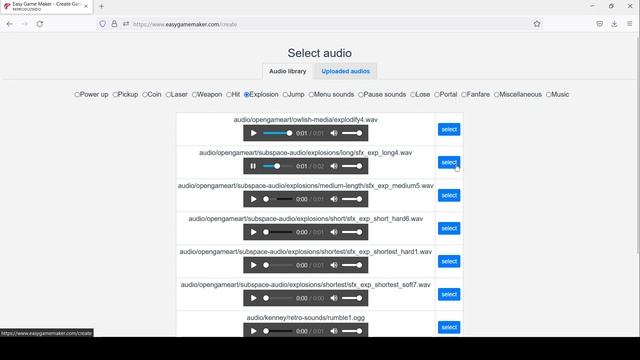Bookmark this page with the star icon
This screenshot has width=640, height=360.
pyautogui.click(x=537, y=24)
